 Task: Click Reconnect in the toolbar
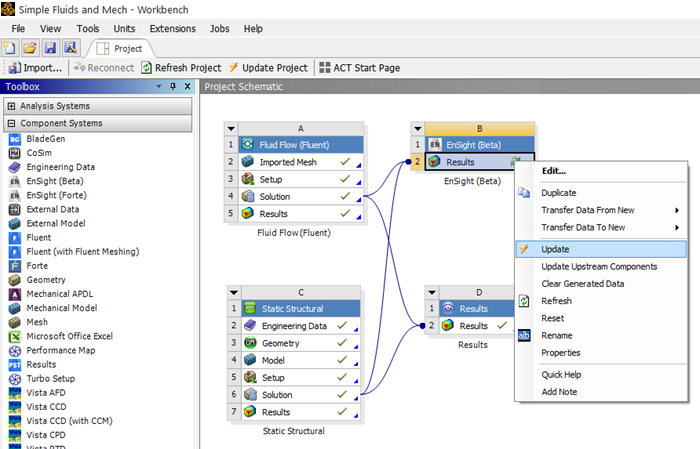click(104, 68)
